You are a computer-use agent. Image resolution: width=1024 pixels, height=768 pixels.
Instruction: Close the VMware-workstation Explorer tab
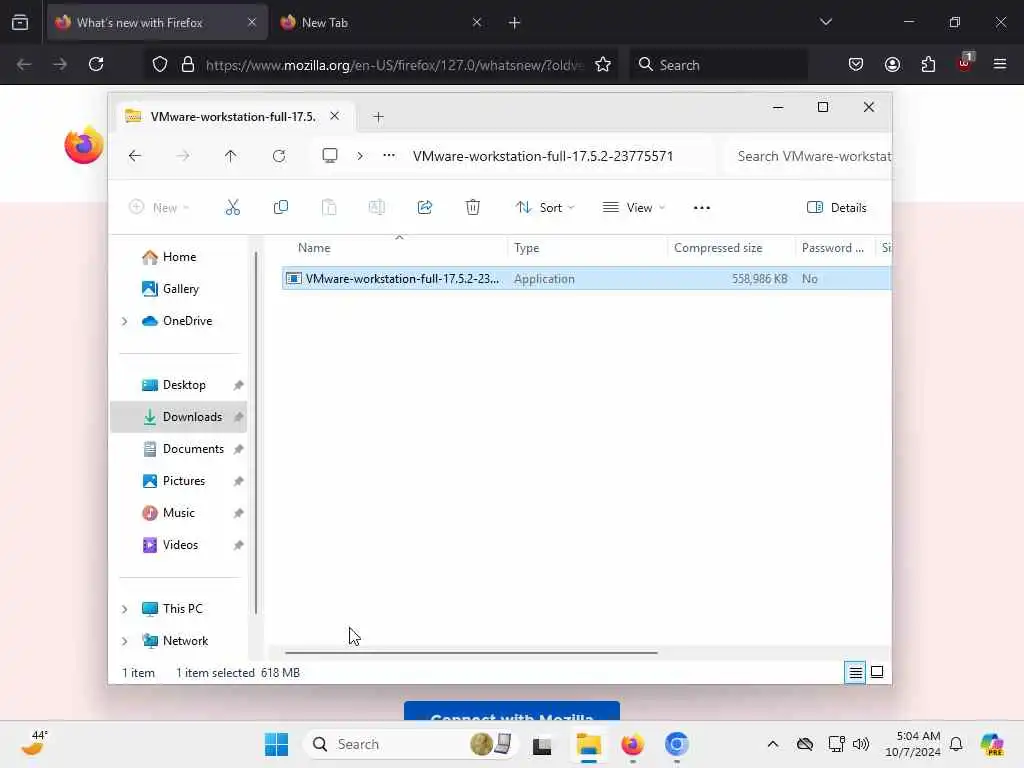pos(334,116)
